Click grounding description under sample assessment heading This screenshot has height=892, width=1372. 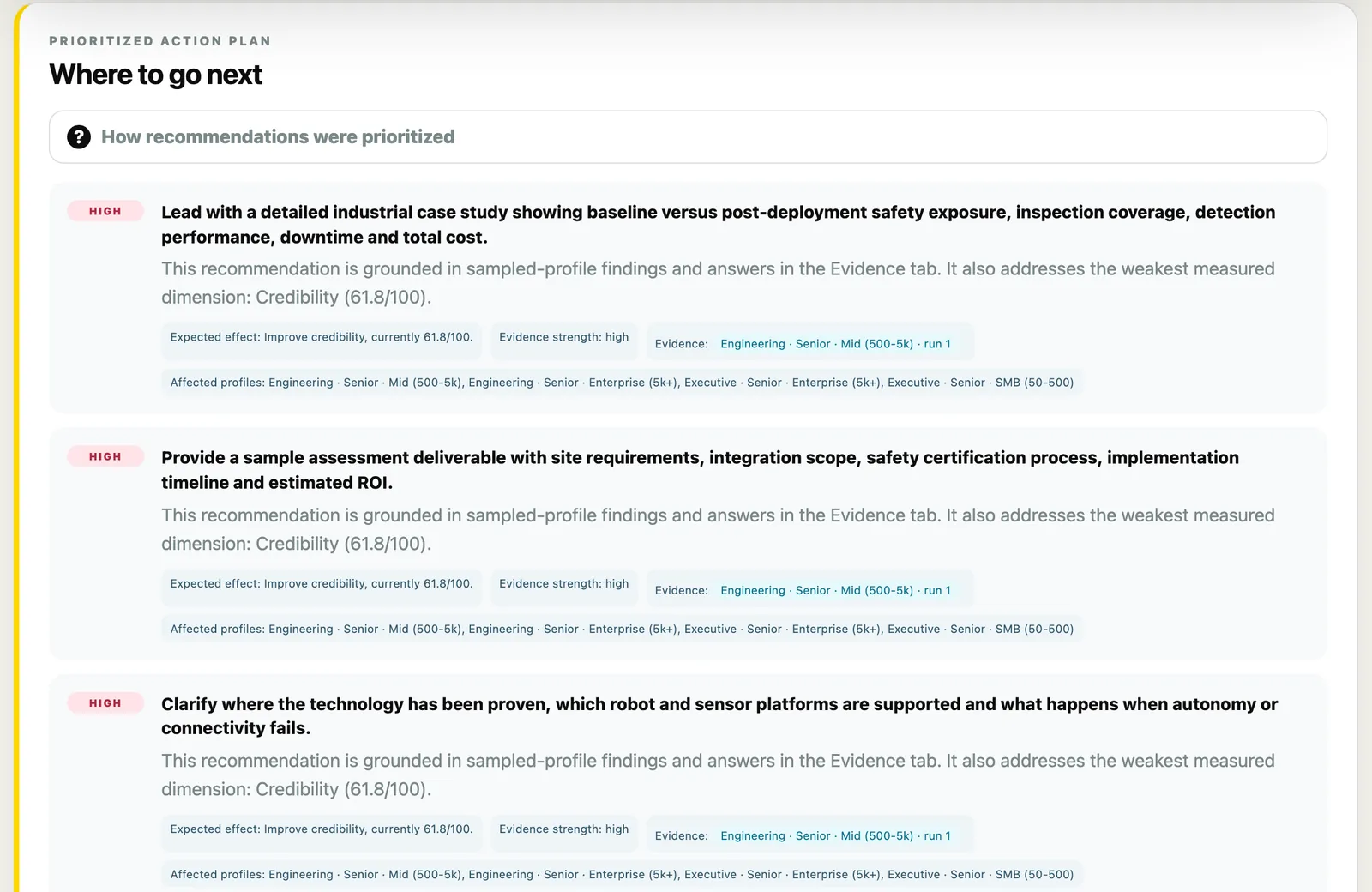tap(718, 529)
